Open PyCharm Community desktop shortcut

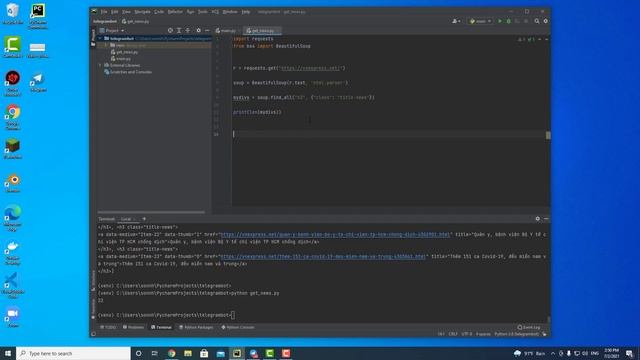click(38, 16)
